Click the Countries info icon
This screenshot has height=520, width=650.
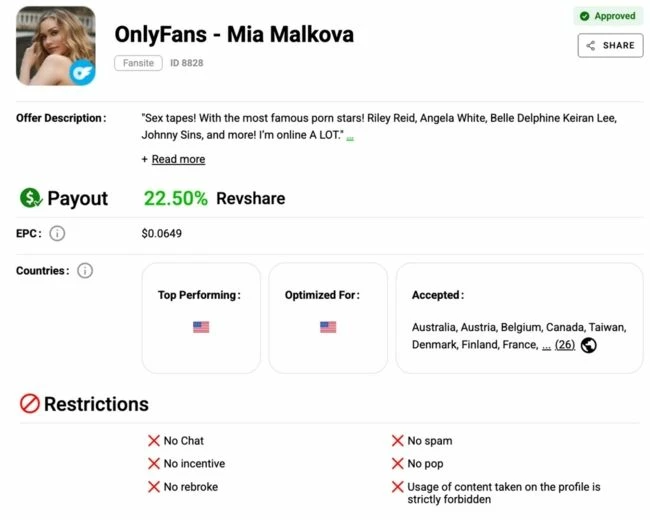pyautogui.click(x=85, y=270)
